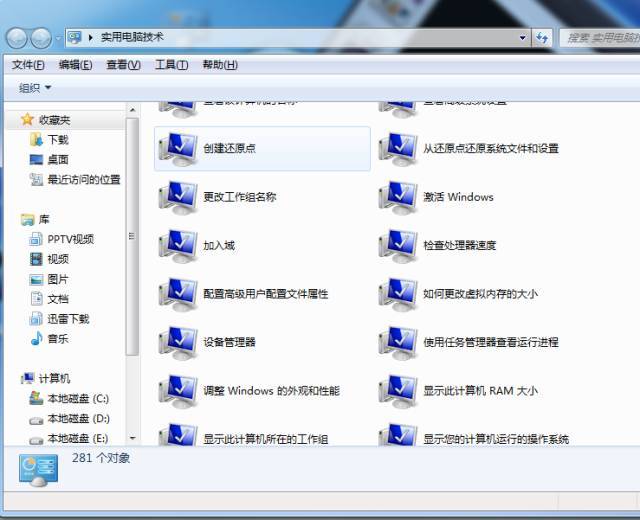Screen dimensions: 640x520
Task: Select 下载 in the favorites list
Action: (58, 140)
